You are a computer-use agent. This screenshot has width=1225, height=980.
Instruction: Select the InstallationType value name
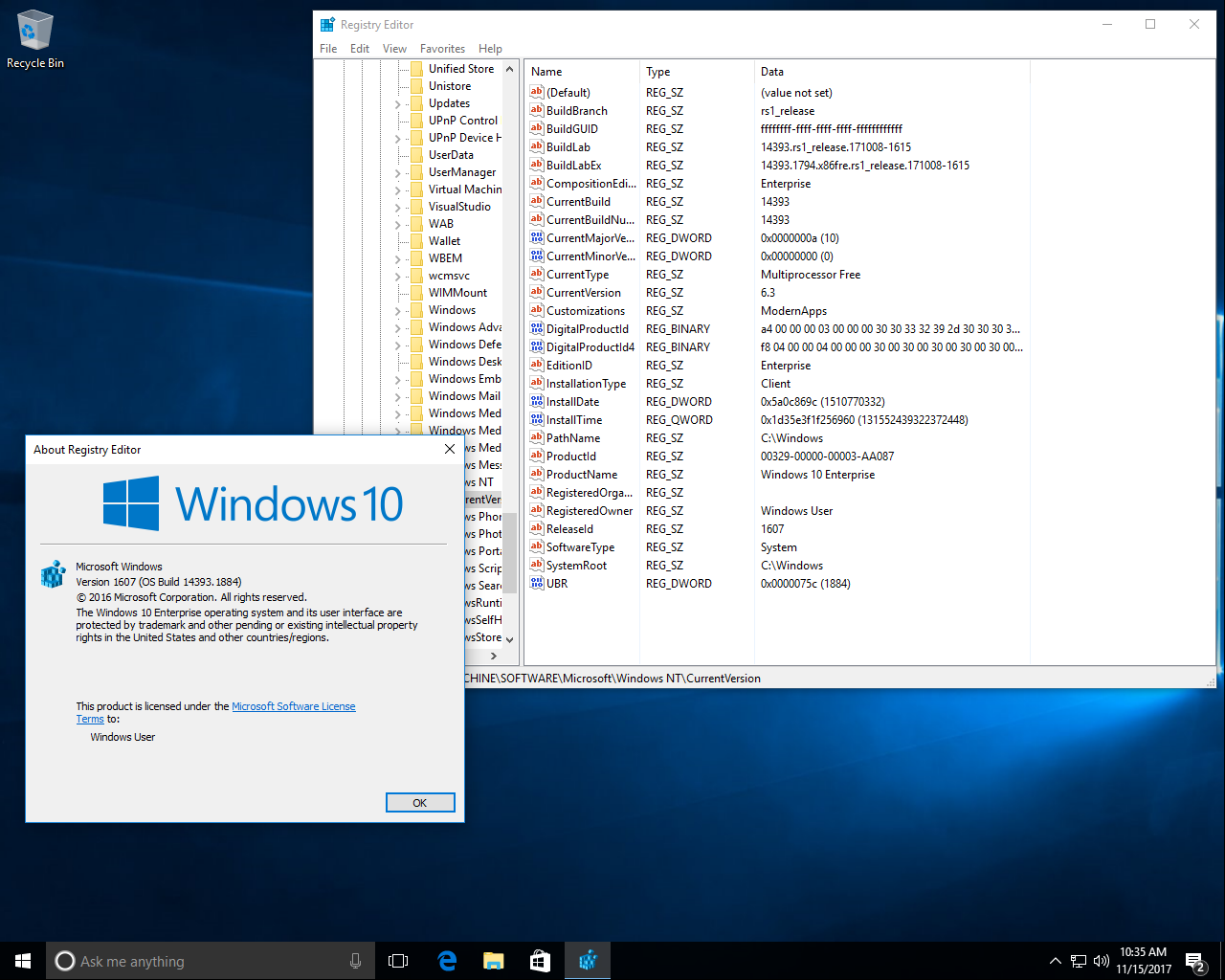coord(586,383)
